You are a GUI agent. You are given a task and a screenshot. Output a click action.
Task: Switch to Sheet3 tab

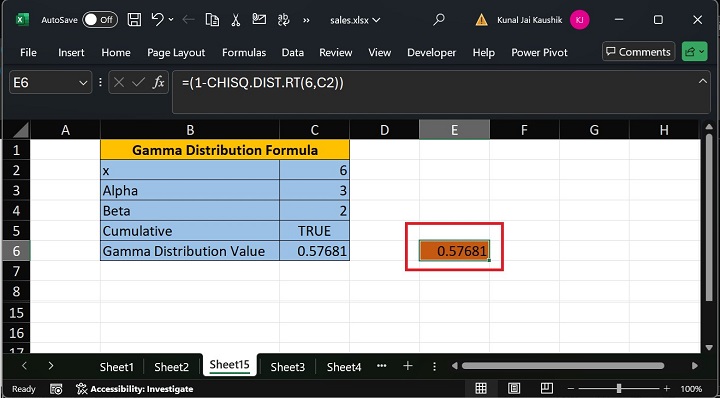pyautogui.click(x=287, y=367)
